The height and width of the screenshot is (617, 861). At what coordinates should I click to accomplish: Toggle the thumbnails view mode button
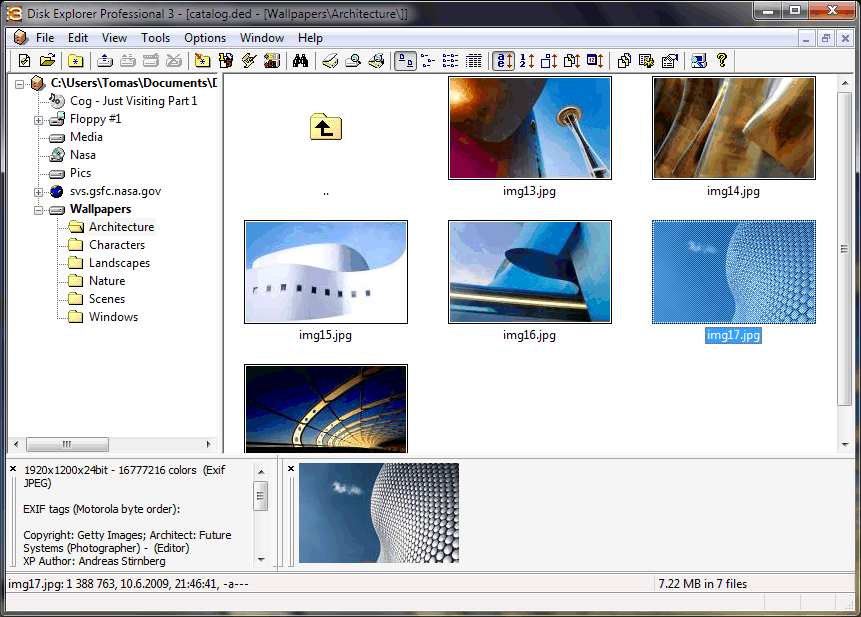406,61
